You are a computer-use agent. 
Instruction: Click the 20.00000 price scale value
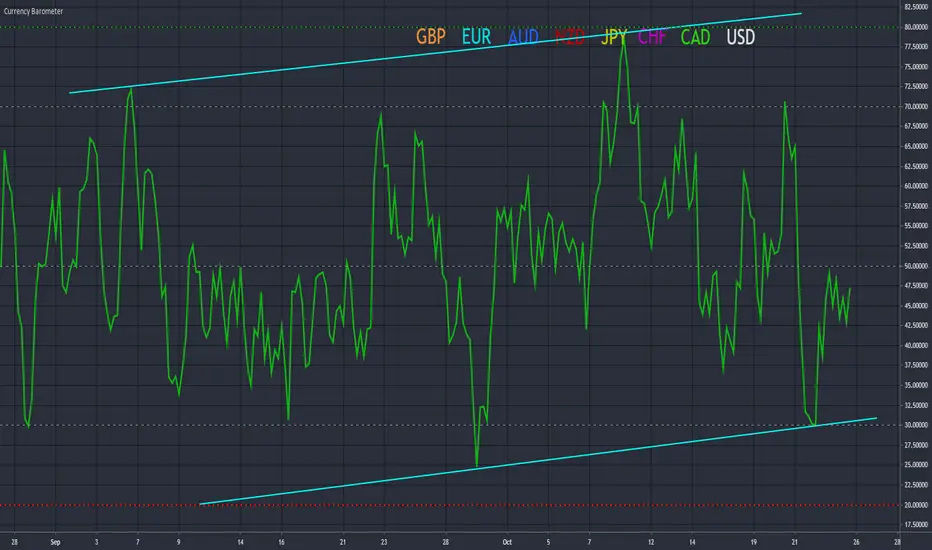pyautogui.click(x=916, y=505)
